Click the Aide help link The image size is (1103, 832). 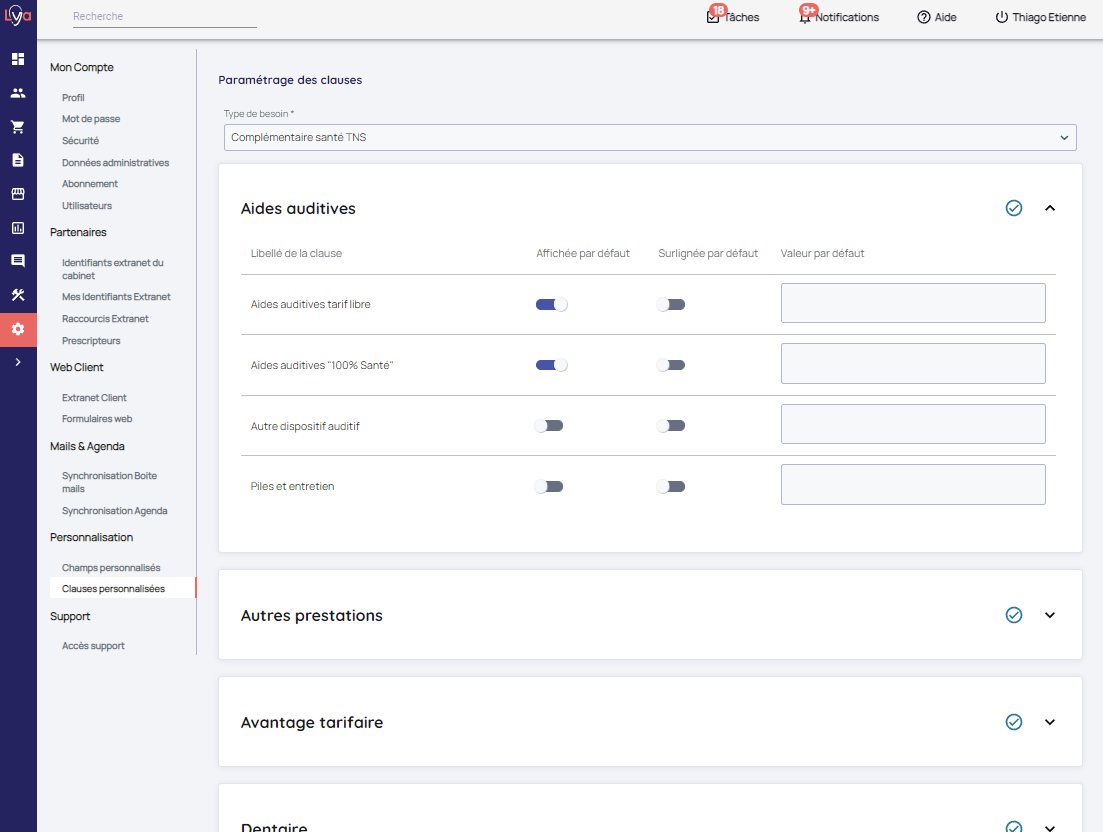(x=937, y=17)
